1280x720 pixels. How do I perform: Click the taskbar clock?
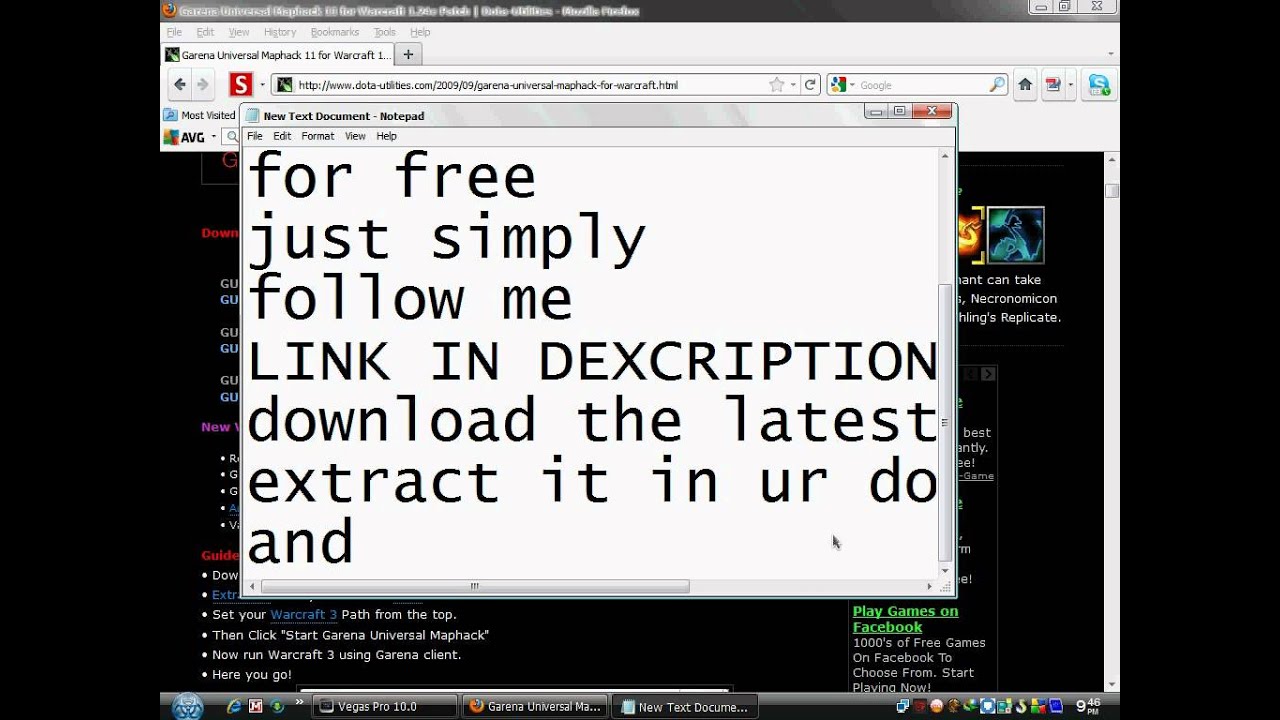(1088, 706)
